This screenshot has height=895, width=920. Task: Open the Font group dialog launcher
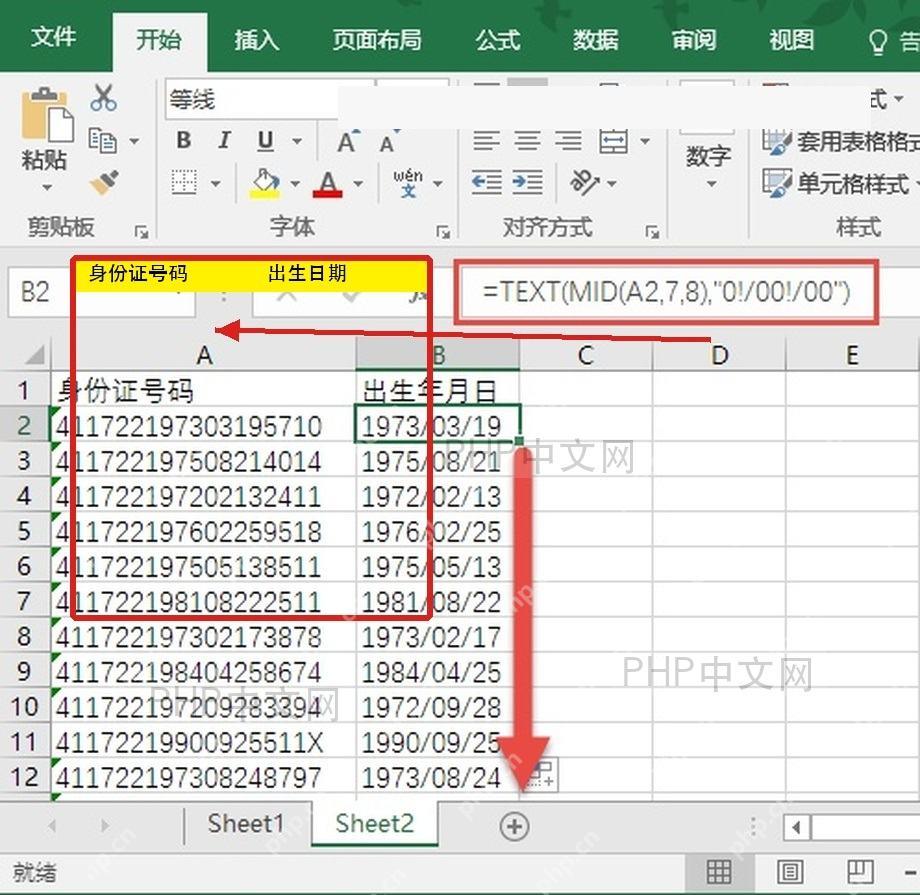tap(443, 232)
